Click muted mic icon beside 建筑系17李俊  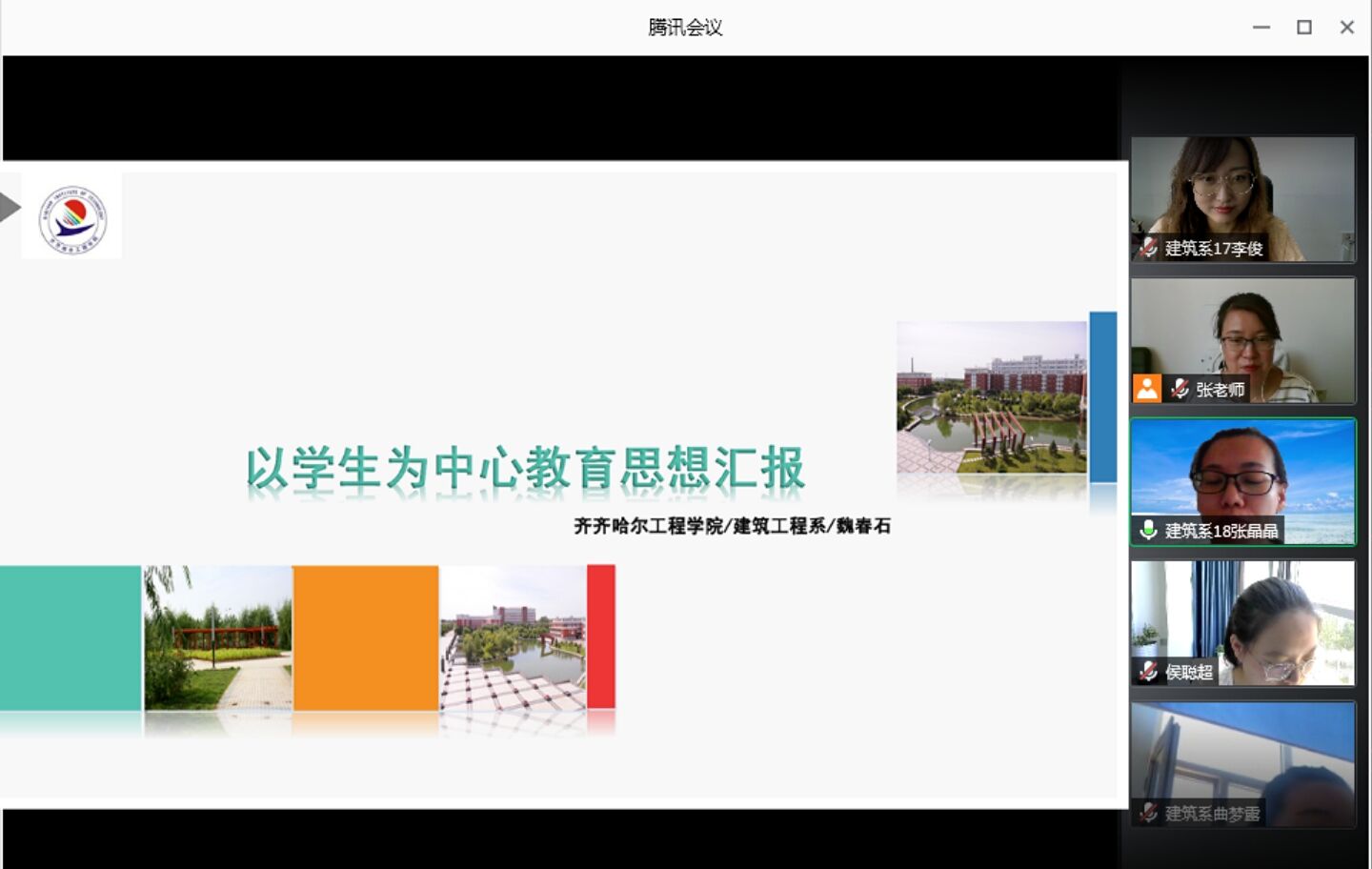point(1148,248)
